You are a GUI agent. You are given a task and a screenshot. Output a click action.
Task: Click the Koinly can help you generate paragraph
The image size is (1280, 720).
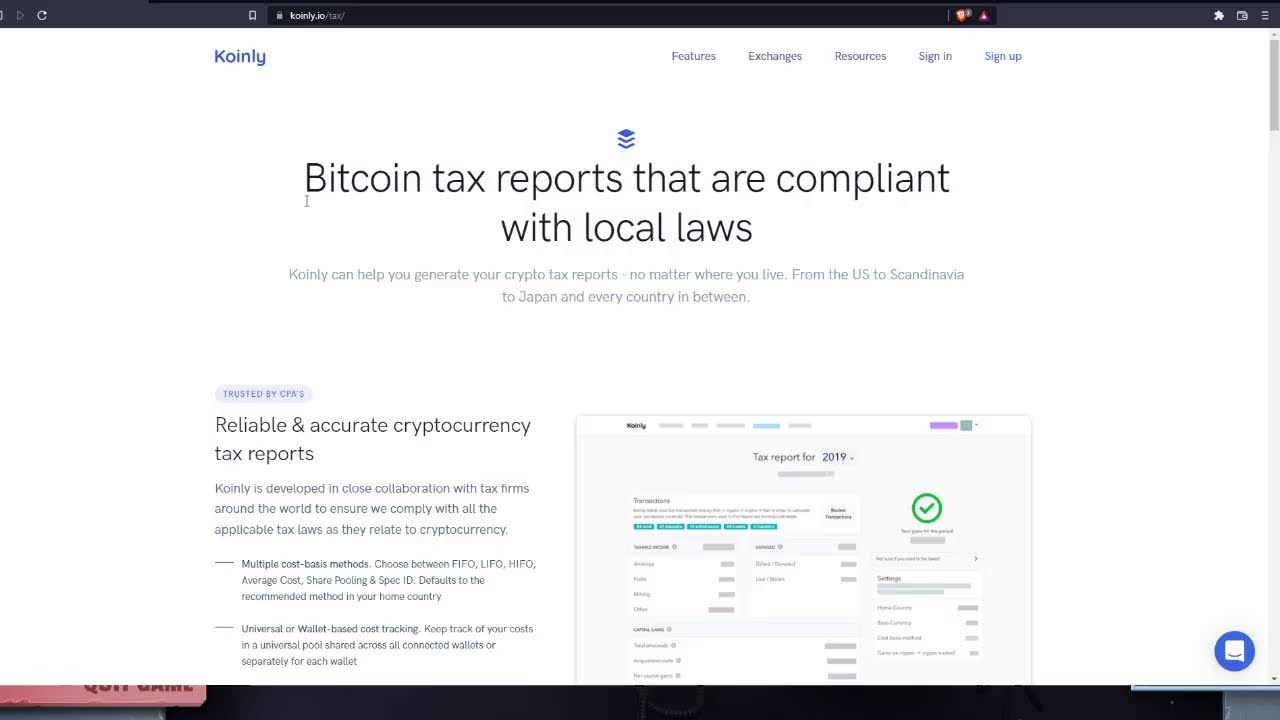point(626,285)
